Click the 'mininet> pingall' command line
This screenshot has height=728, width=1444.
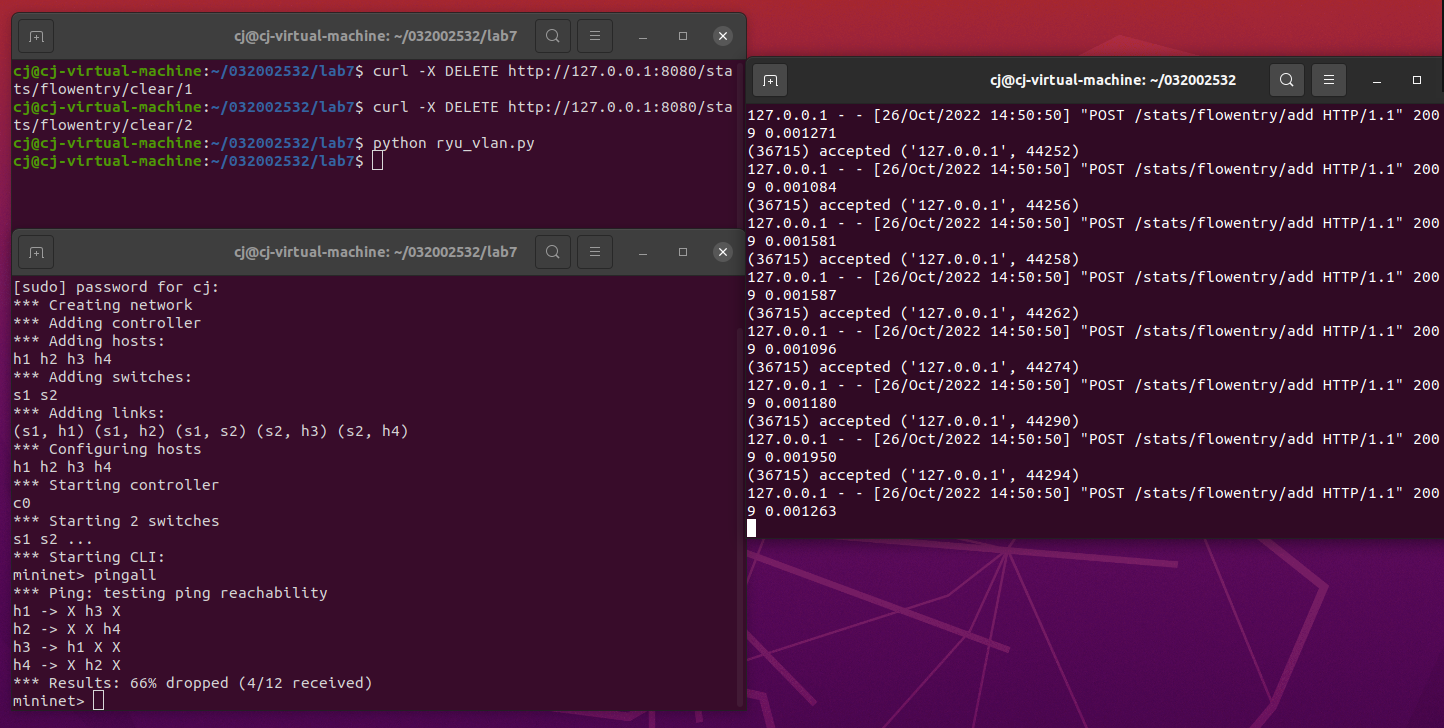(x=85, y=575)
